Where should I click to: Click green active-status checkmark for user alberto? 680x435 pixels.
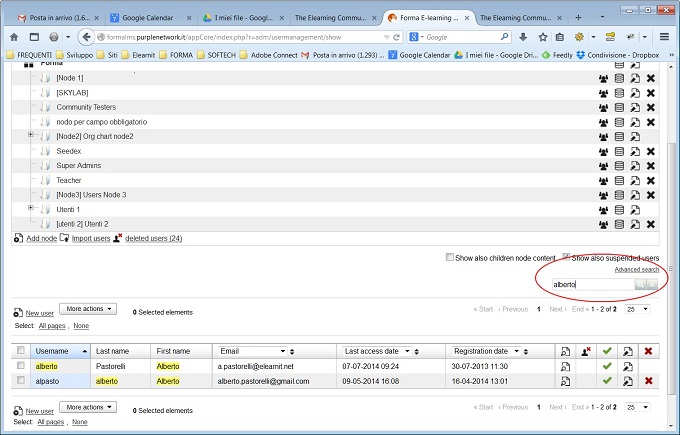tap(606, 367)
